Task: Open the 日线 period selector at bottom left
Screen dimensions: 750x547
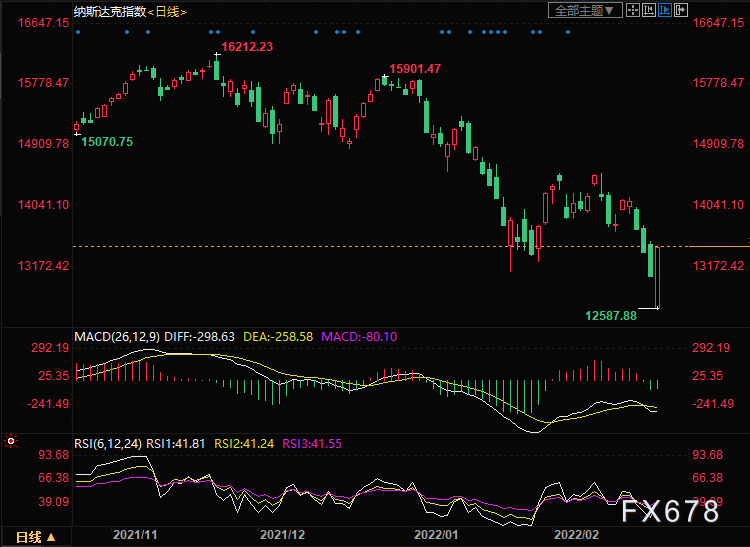Action: click(x=36, y=537)
